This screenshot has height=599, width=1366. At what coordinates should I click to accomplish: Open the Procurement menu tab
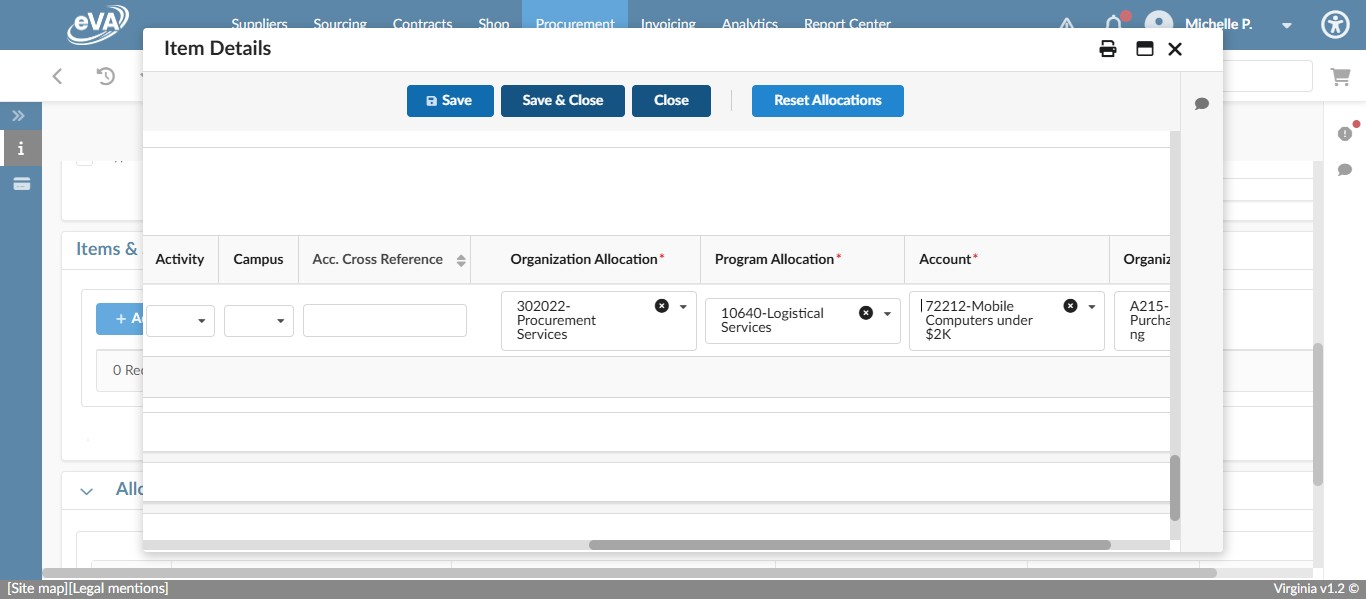coord(574,24)
